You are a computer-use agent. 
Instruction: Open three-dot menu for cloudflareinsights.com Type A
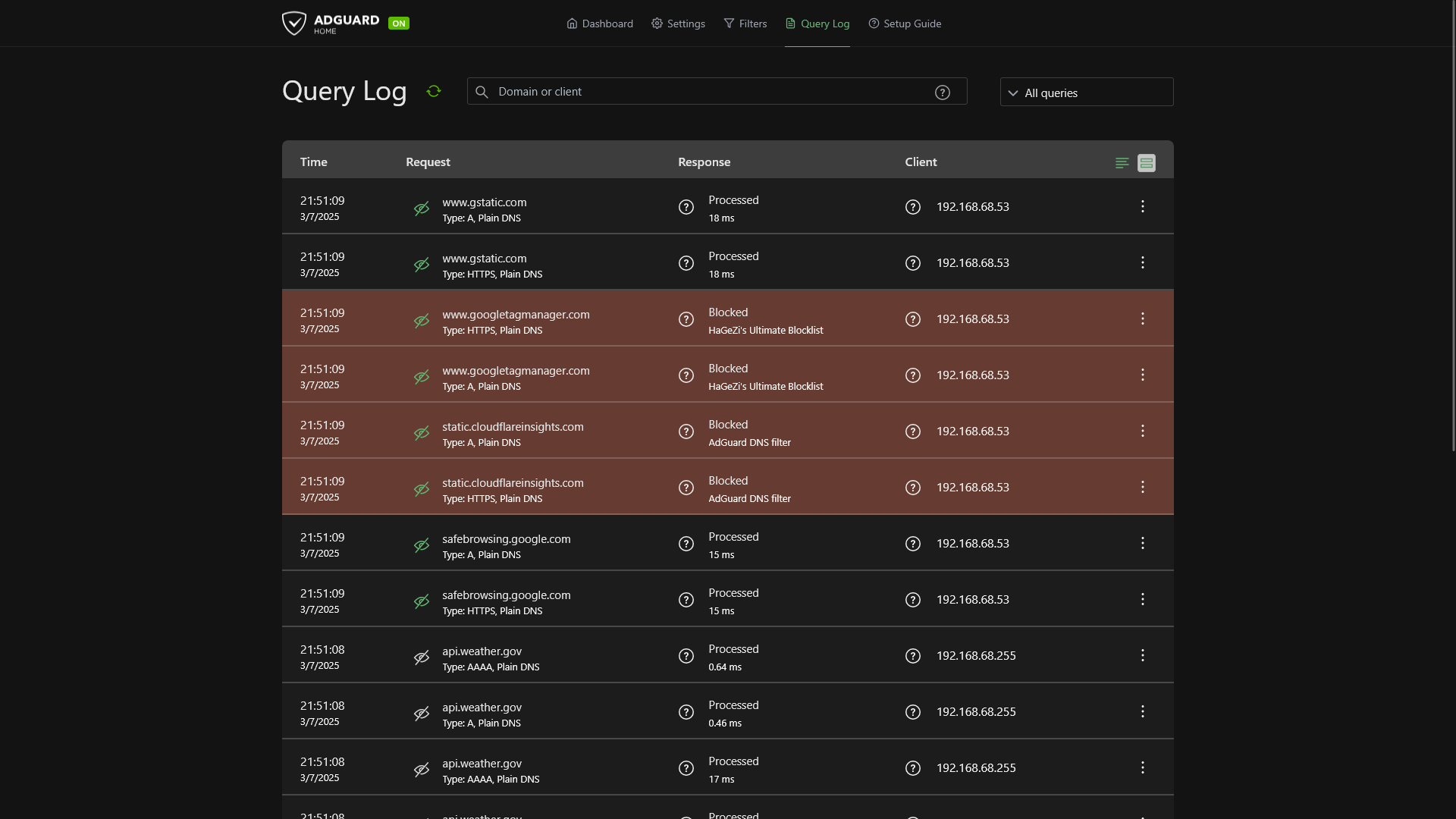1143,431
